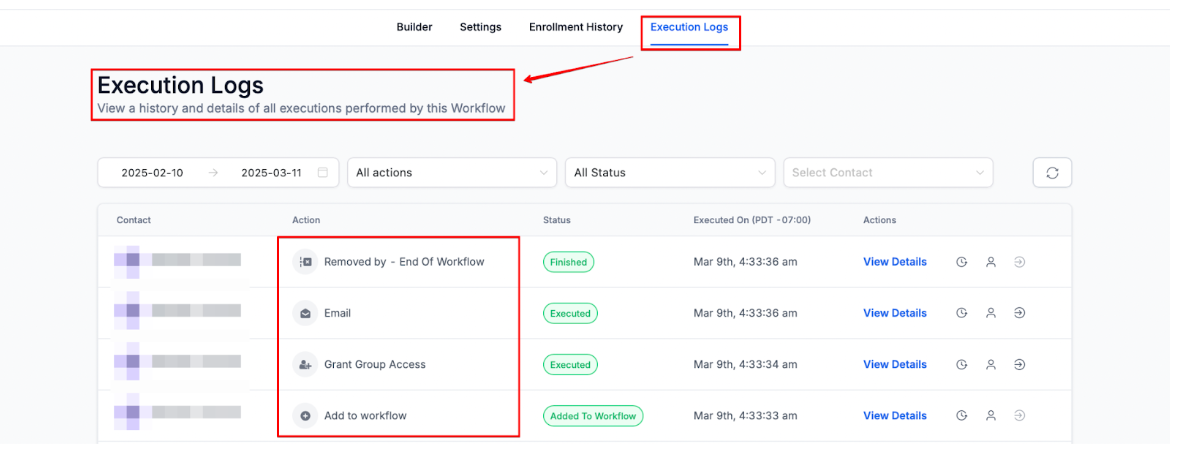
Task: Switch to the Builder tab
Action: tap(414, 27)
